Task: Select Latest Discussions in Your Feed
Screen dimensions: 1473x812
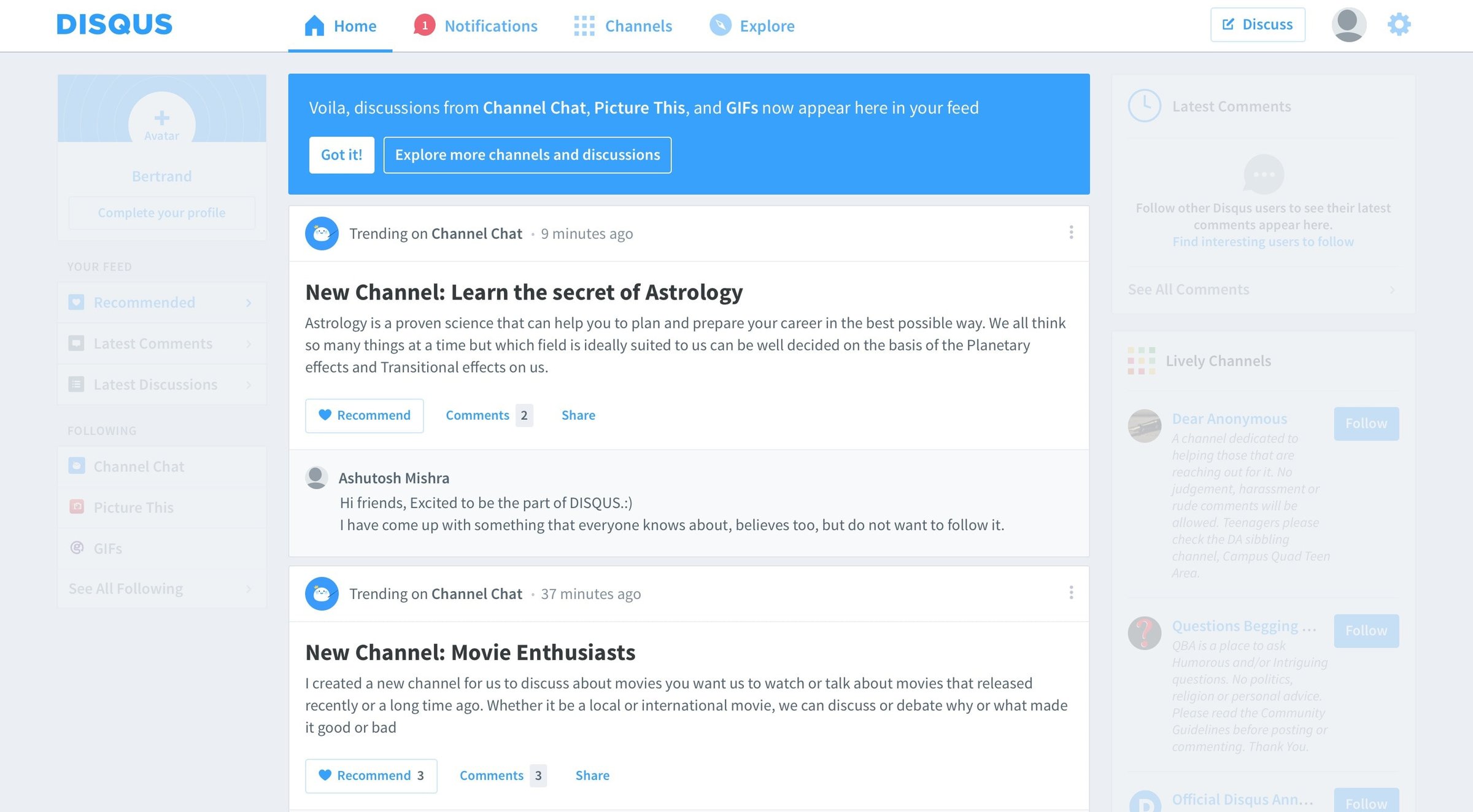Action: (162, 385)
